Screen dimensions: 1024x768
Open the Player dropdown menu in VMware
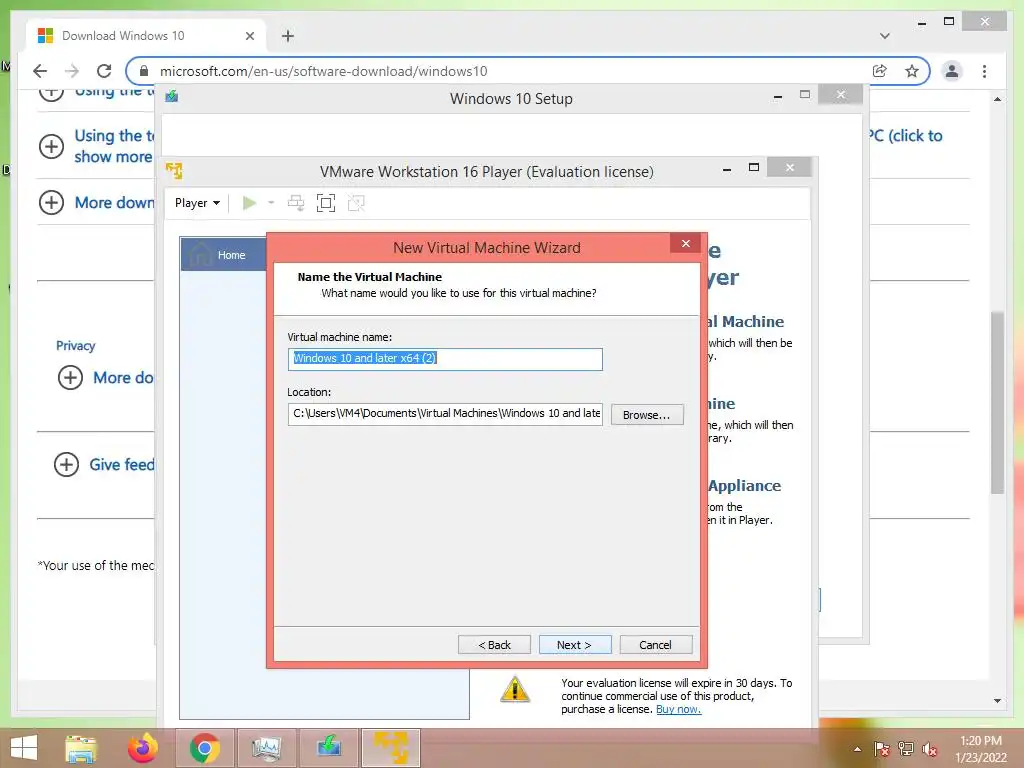click(x=197, y=203)
